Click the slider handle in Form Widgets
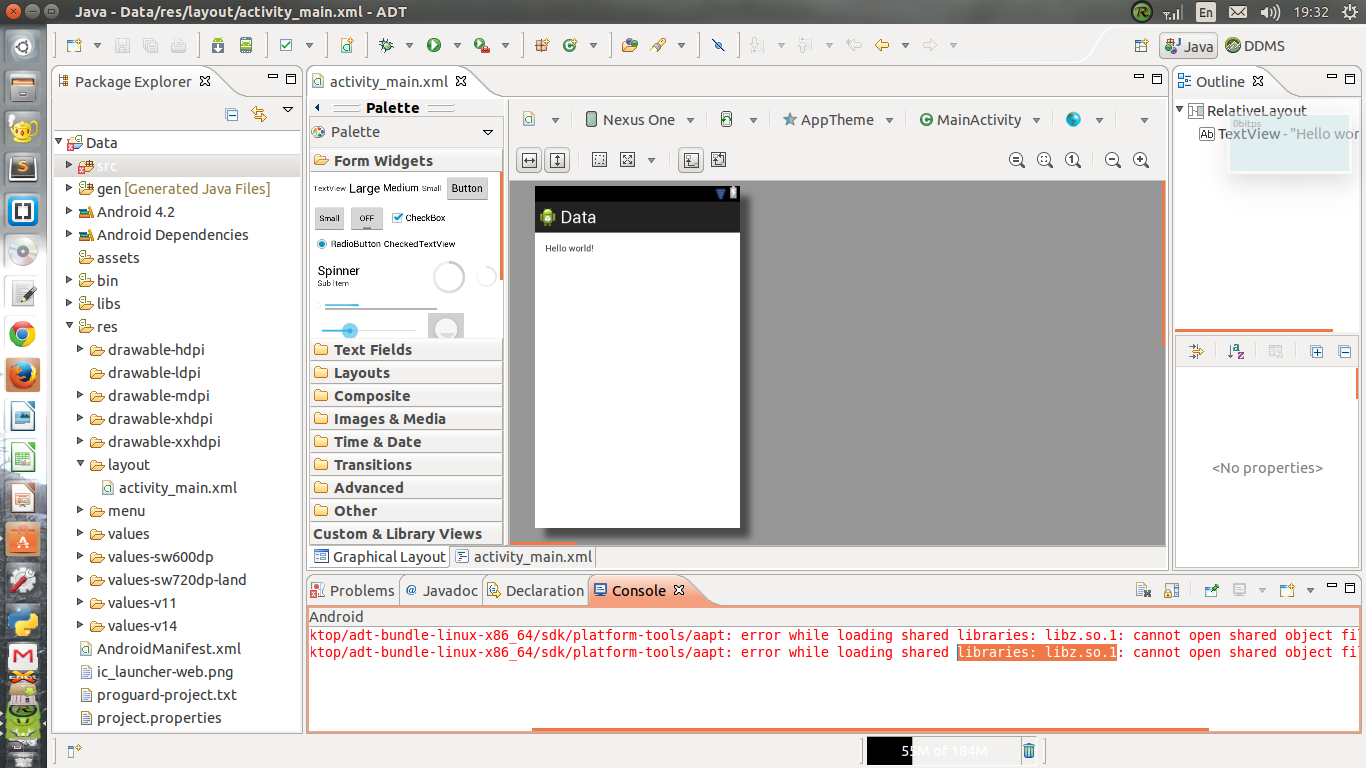This screenshot has width=1366, height=768. 349,330
